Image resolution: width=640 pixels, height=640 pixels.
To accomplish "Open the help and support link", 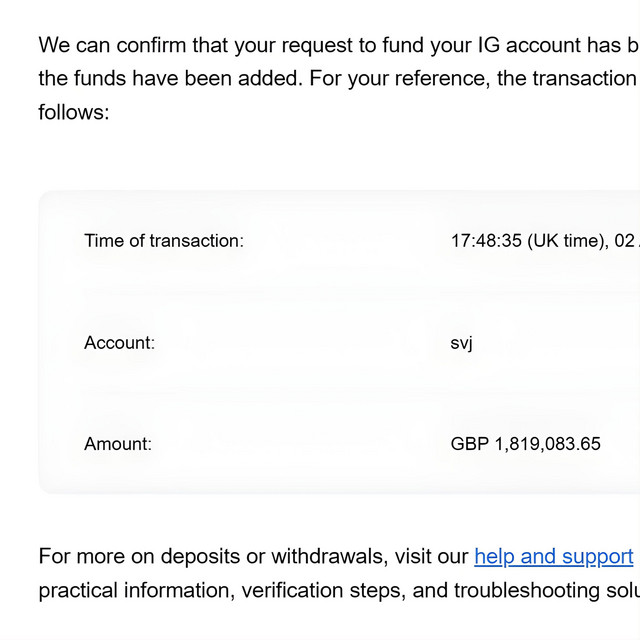I will click(553, 557).
